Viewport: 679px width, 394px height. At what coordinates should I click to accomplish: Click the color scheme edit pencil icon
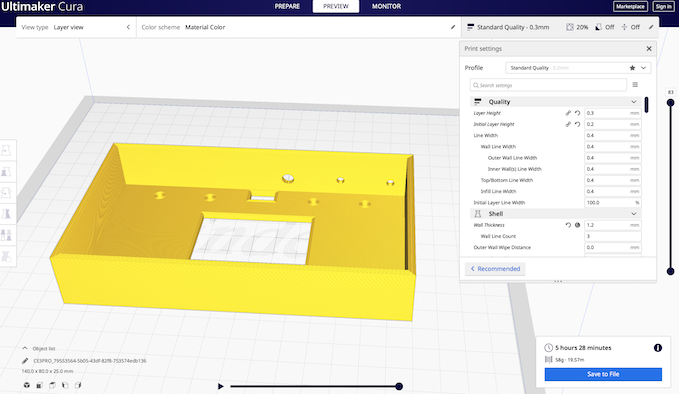(453, 27)
